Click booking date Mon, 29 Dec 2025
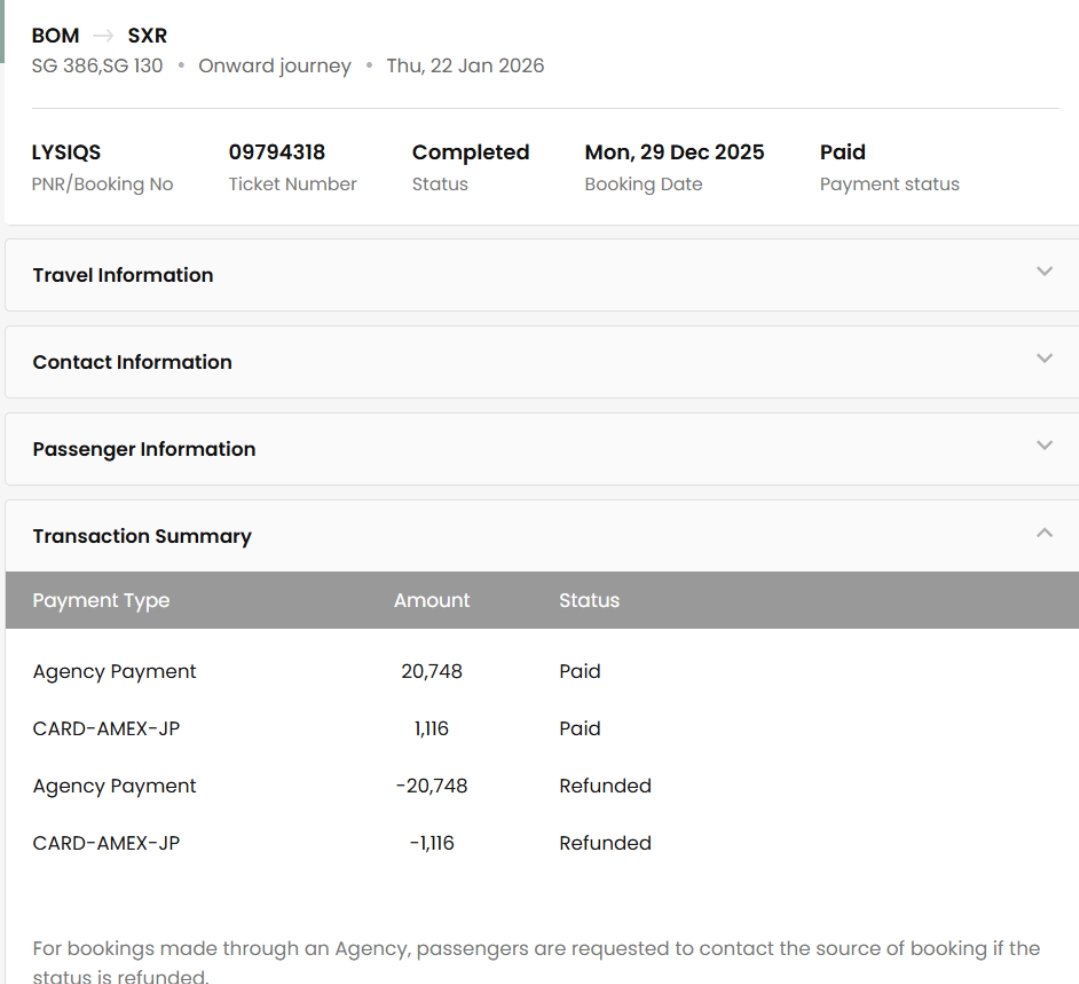The image size is (1079, 984). 674,152
